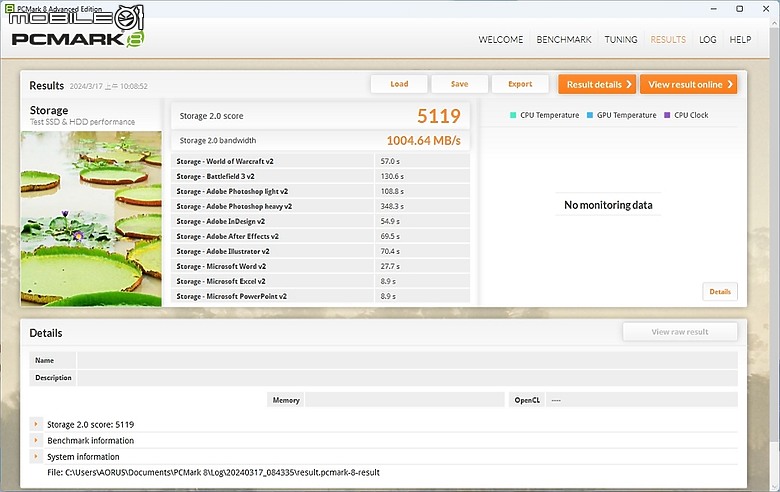The width and height of the screenshot is (780, 492).
Task: Maximize the PCMark 8 window
Action: click(740, 8)
